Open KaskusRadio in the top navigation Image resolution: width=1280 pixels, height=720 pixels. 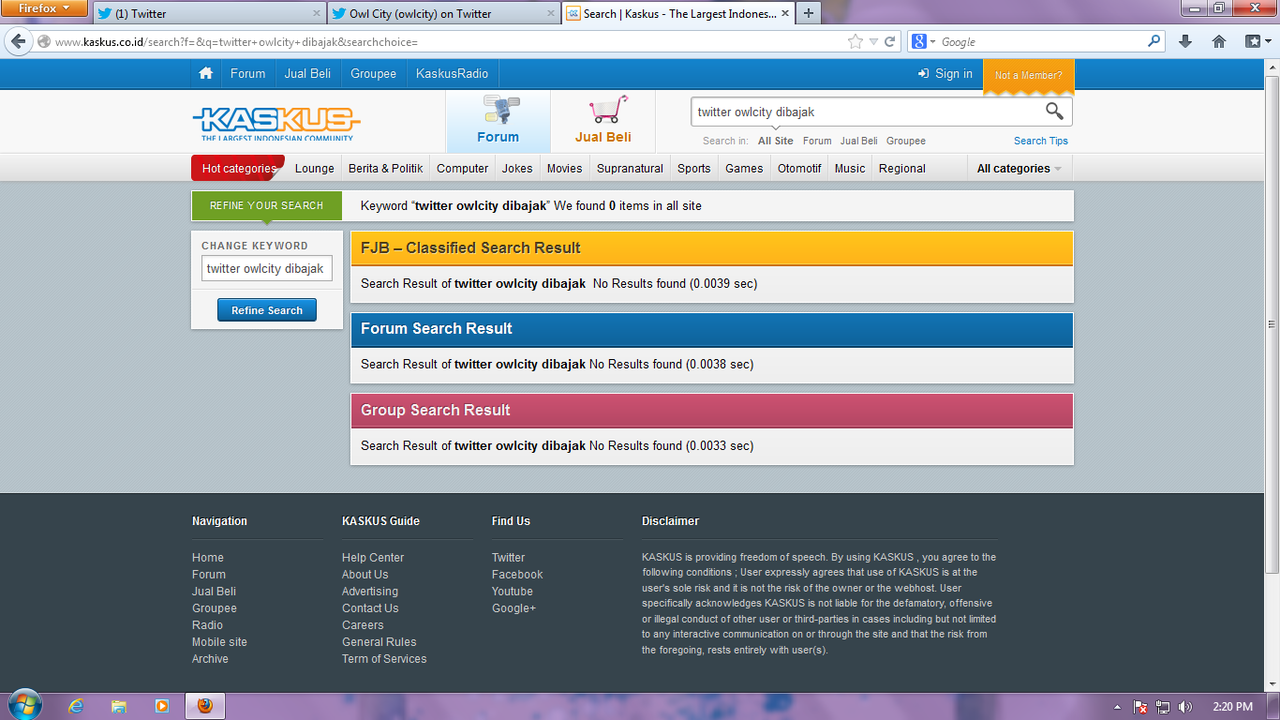click(452, 73)
